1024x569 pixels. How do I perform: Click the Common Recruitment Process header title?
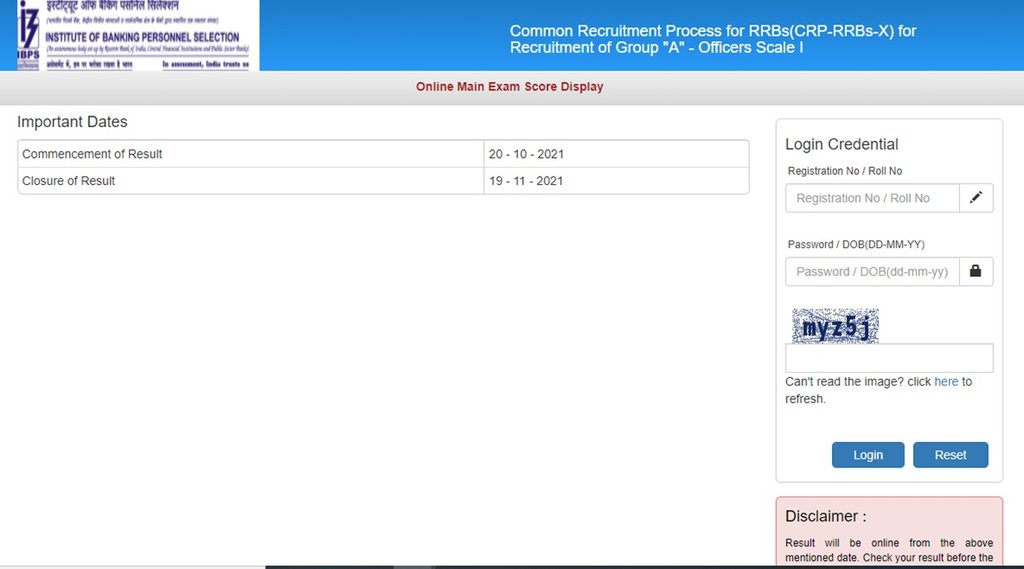[x=712, y=39]
